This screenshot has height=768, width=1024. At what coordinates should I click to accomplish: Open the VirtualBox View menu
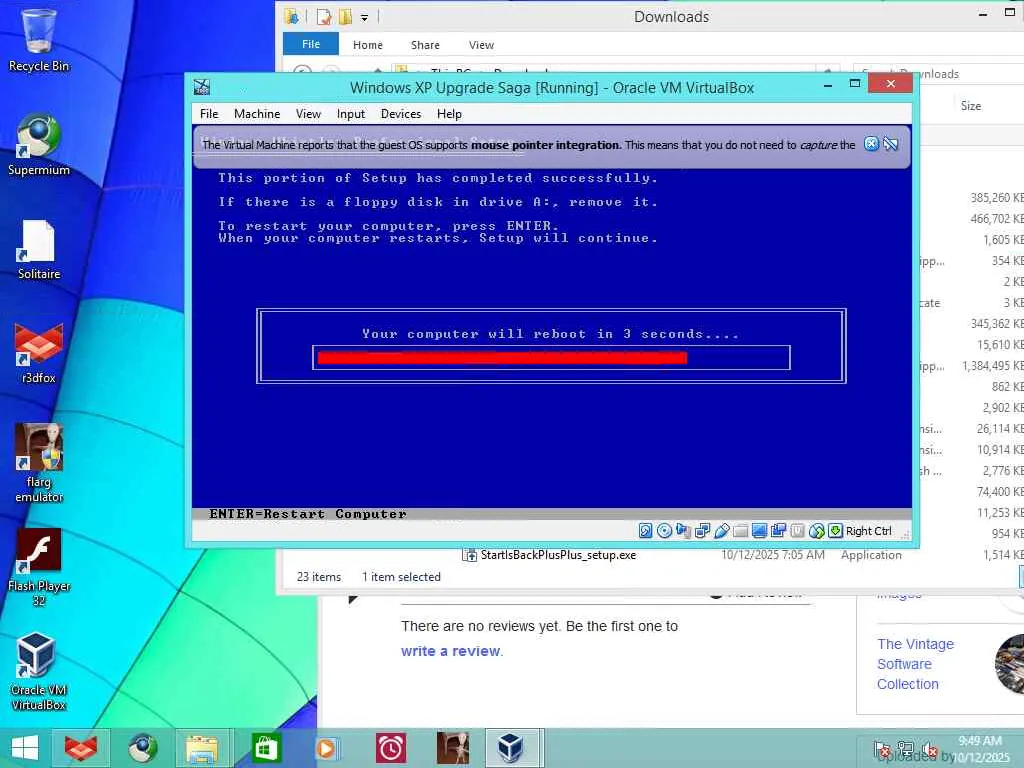[x=308, y=114]
